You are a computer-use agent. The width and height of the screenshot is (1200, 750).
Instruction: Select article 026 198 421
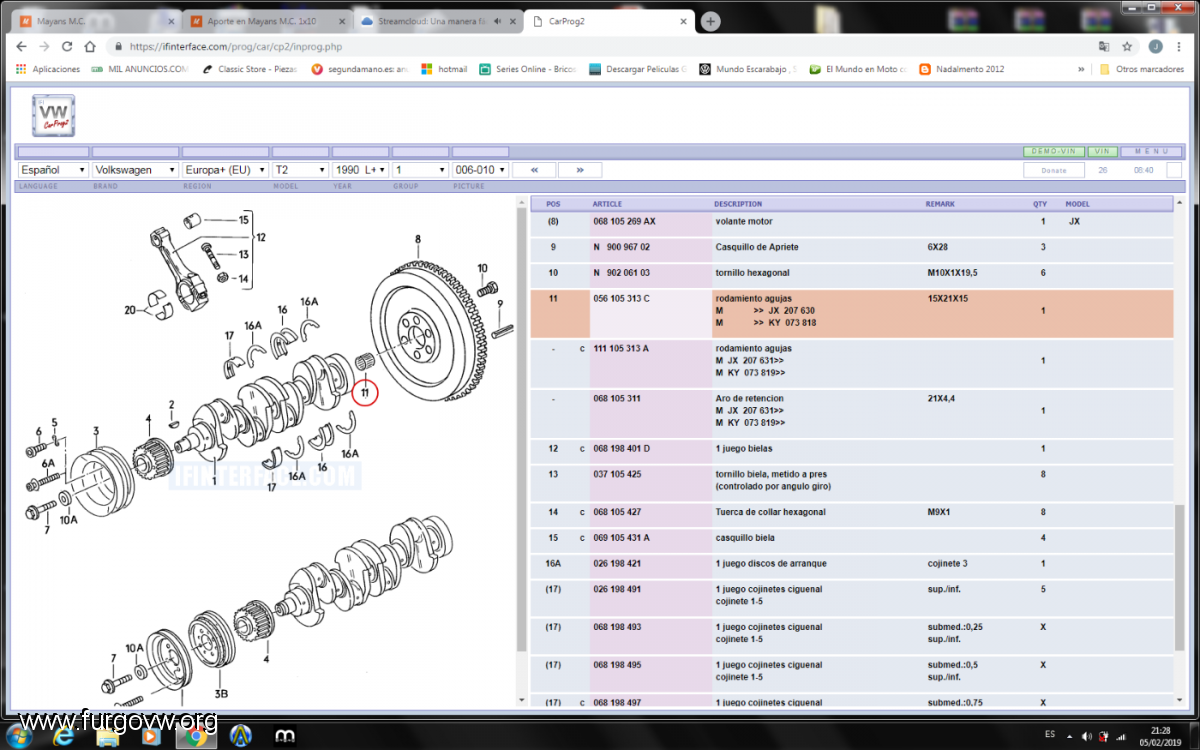point(617,564)
